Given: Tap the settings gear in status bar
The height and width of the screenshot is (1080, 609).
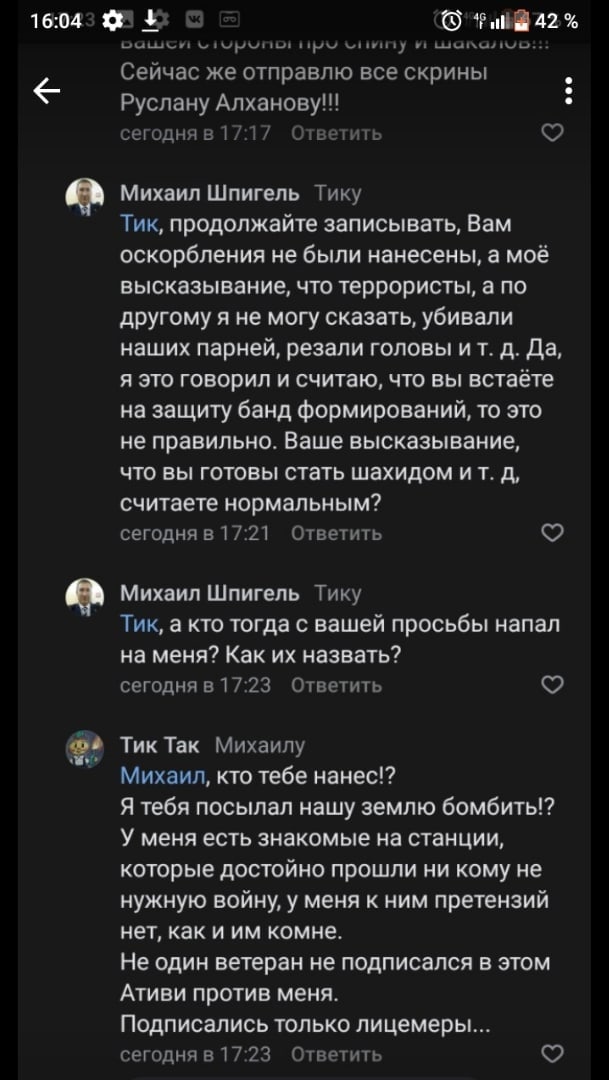Looking at the screenshot, I should (x=114, y=21).
